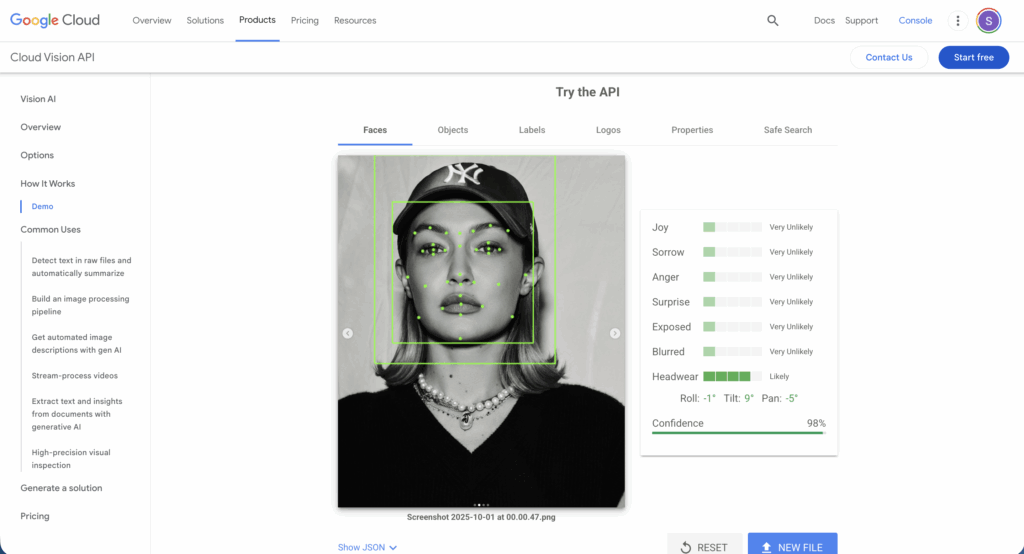The height and width of the screenshot is (554, 1024).
Task: Switch to the Objects tab
Action: tap(453, 130)
